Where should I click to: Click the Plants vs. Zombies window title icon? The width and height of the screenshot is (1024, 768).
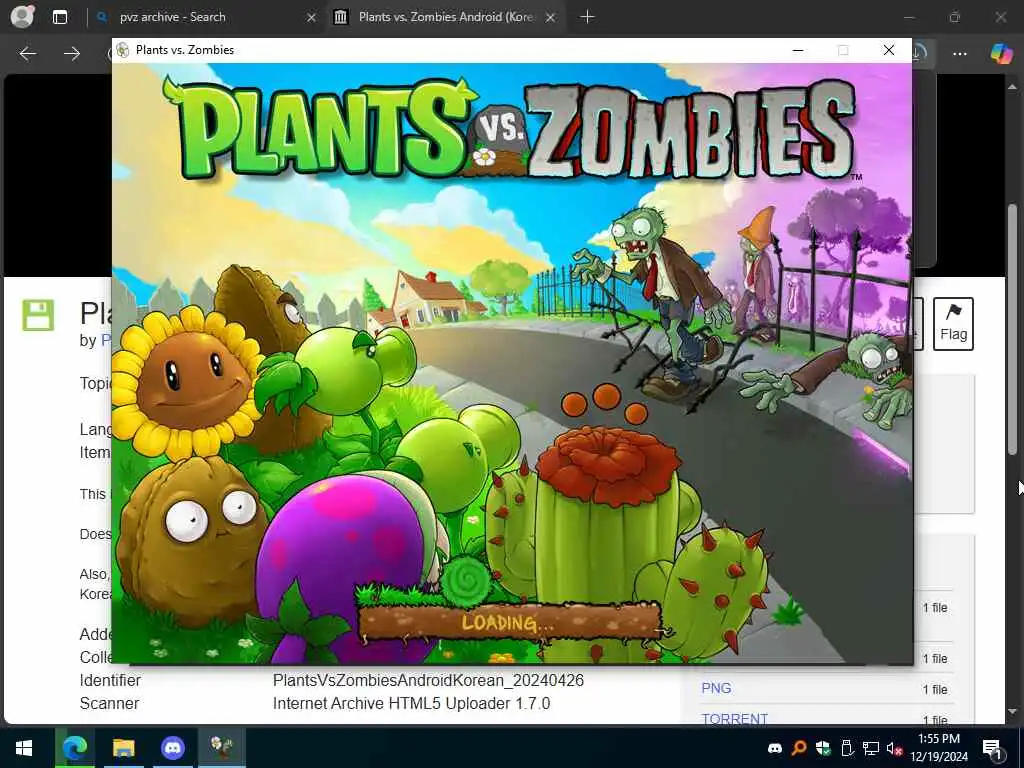click(123, 50)
